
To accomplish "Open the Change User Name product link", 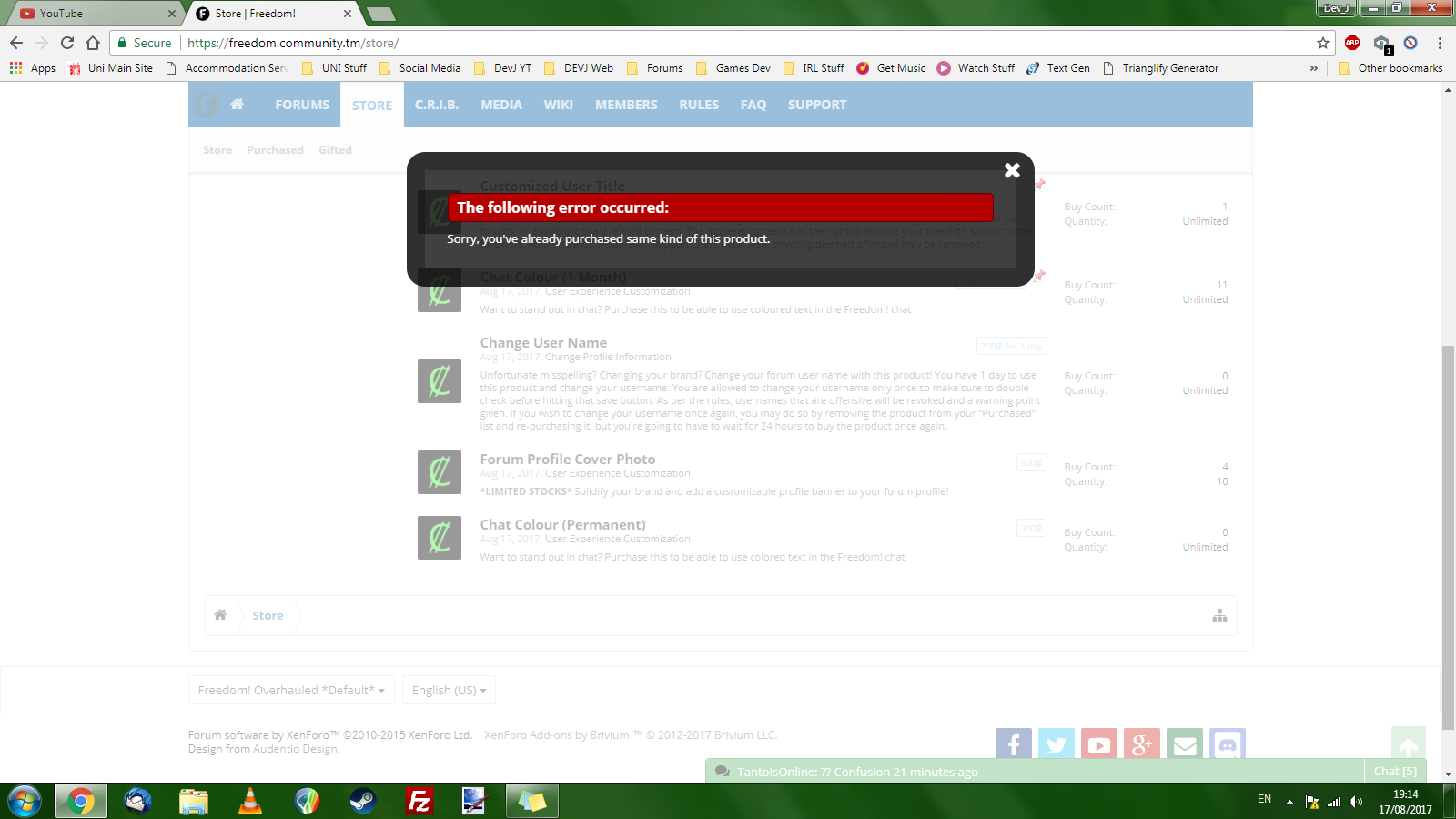I will pyautogui.click(x=543, y=343).
